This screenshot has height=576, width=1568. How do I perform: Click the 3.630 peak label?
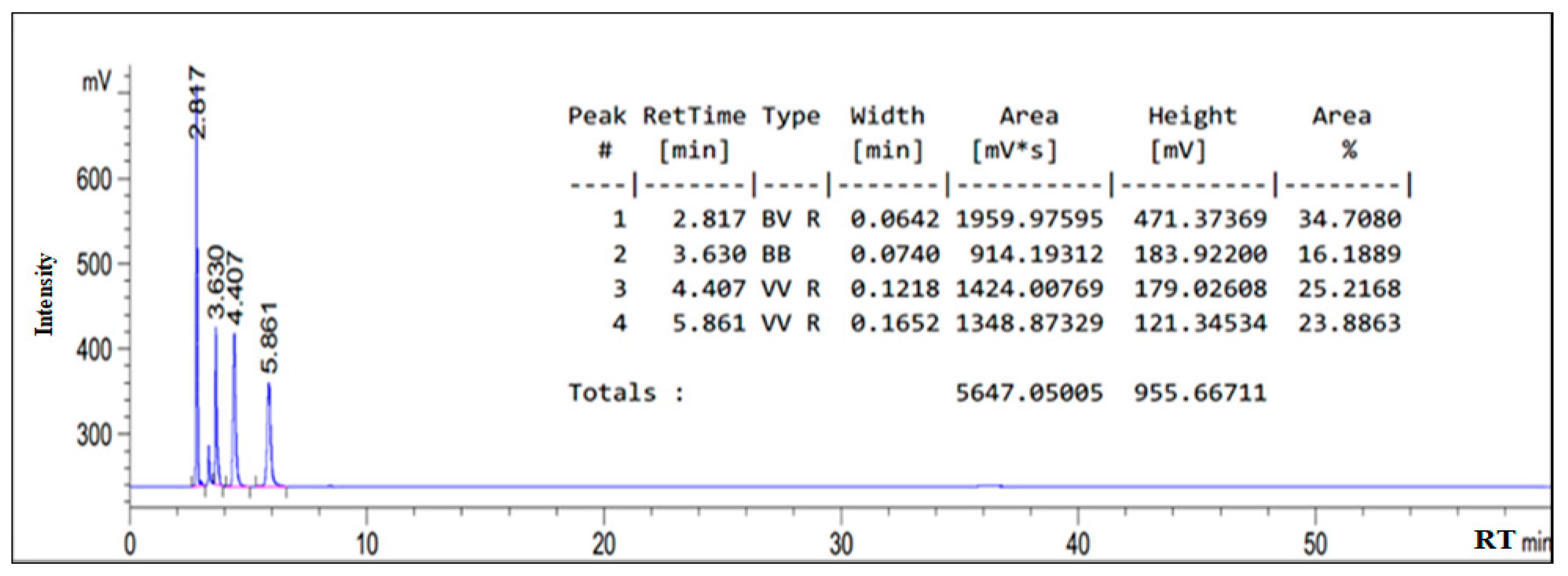pos(217,281)
